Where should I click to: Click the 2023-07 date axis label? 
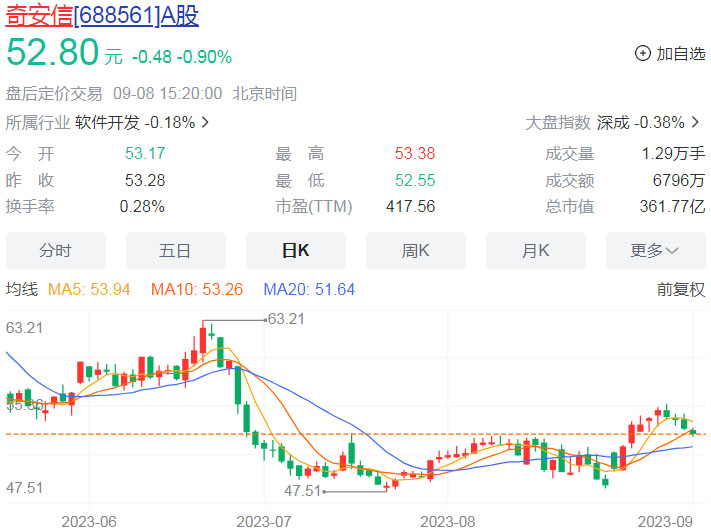264,521
